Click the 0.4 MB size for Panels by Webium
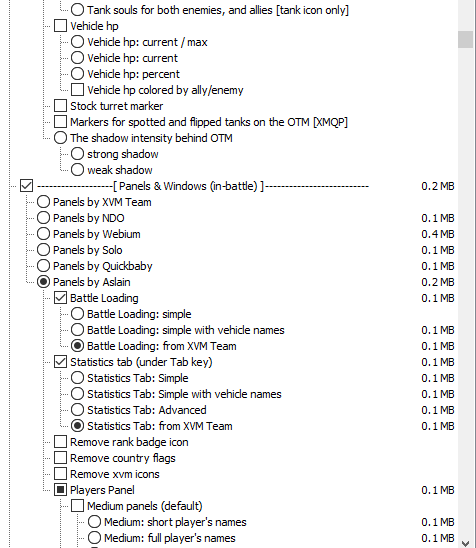The image size is (476, 548). pos(438,234)
